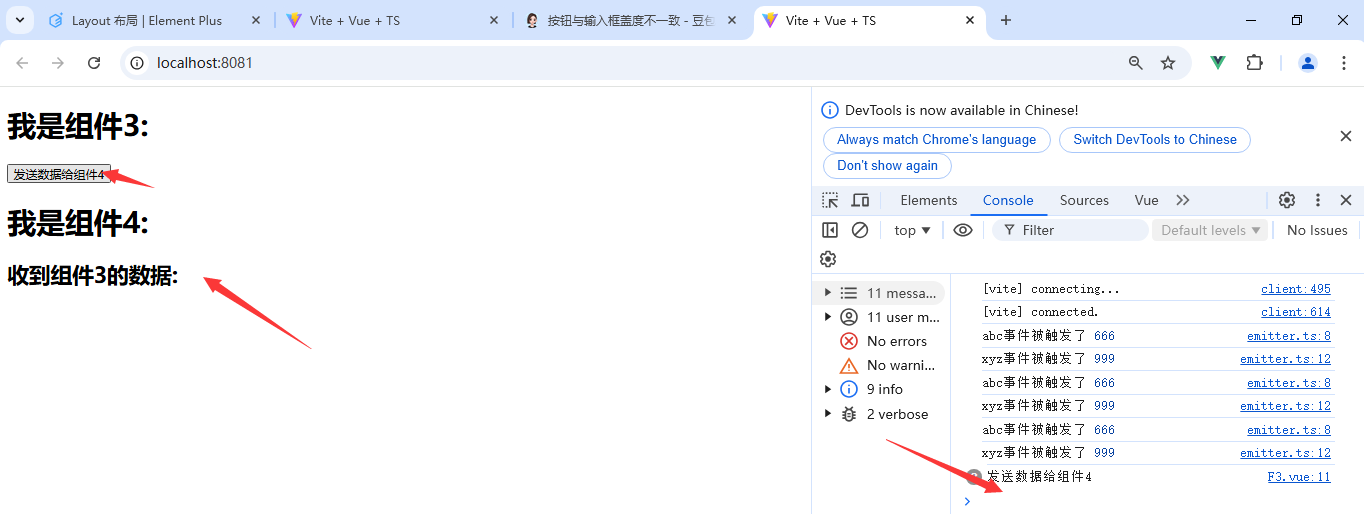Switch to the Sources tab
This screenshot has width=1364, height=514.
[x=1084, y=200]
